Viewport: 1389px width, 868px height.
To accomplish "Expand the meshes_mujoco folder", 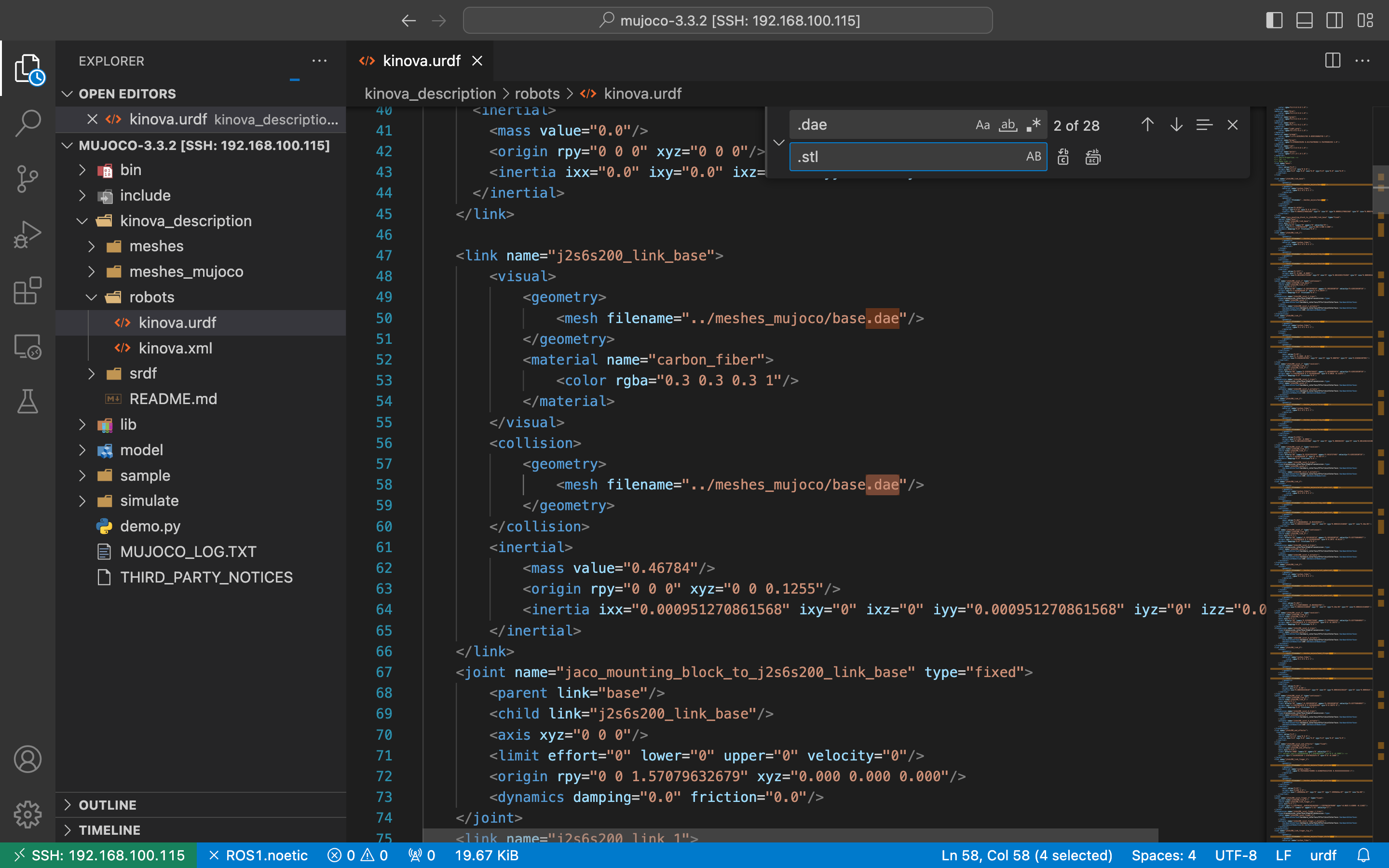I will pos(186,271).
